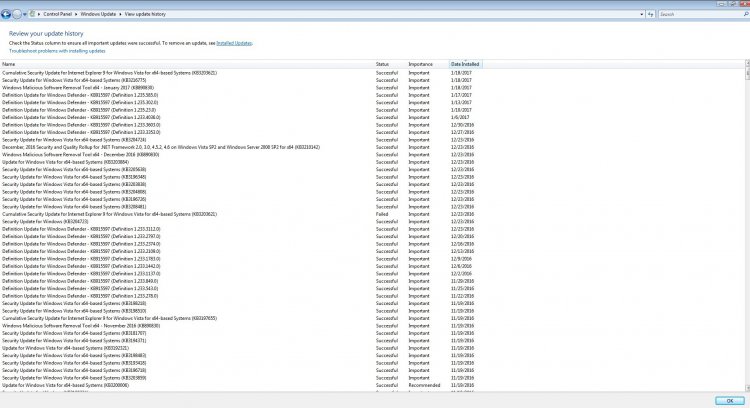Sort by the Date Installed column header

coord(465,64)
